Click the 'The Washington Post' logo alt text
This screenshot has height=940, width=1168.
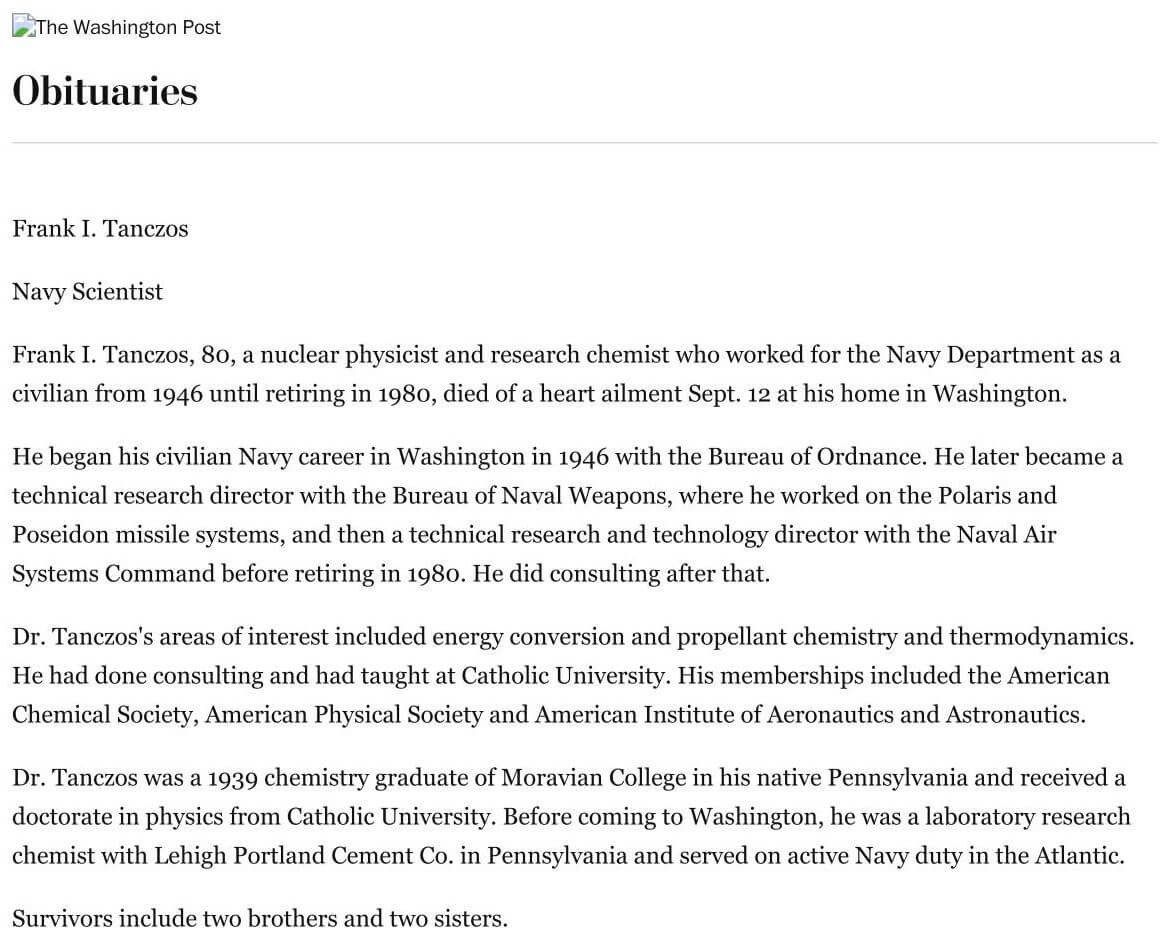(x=128, y=28)
